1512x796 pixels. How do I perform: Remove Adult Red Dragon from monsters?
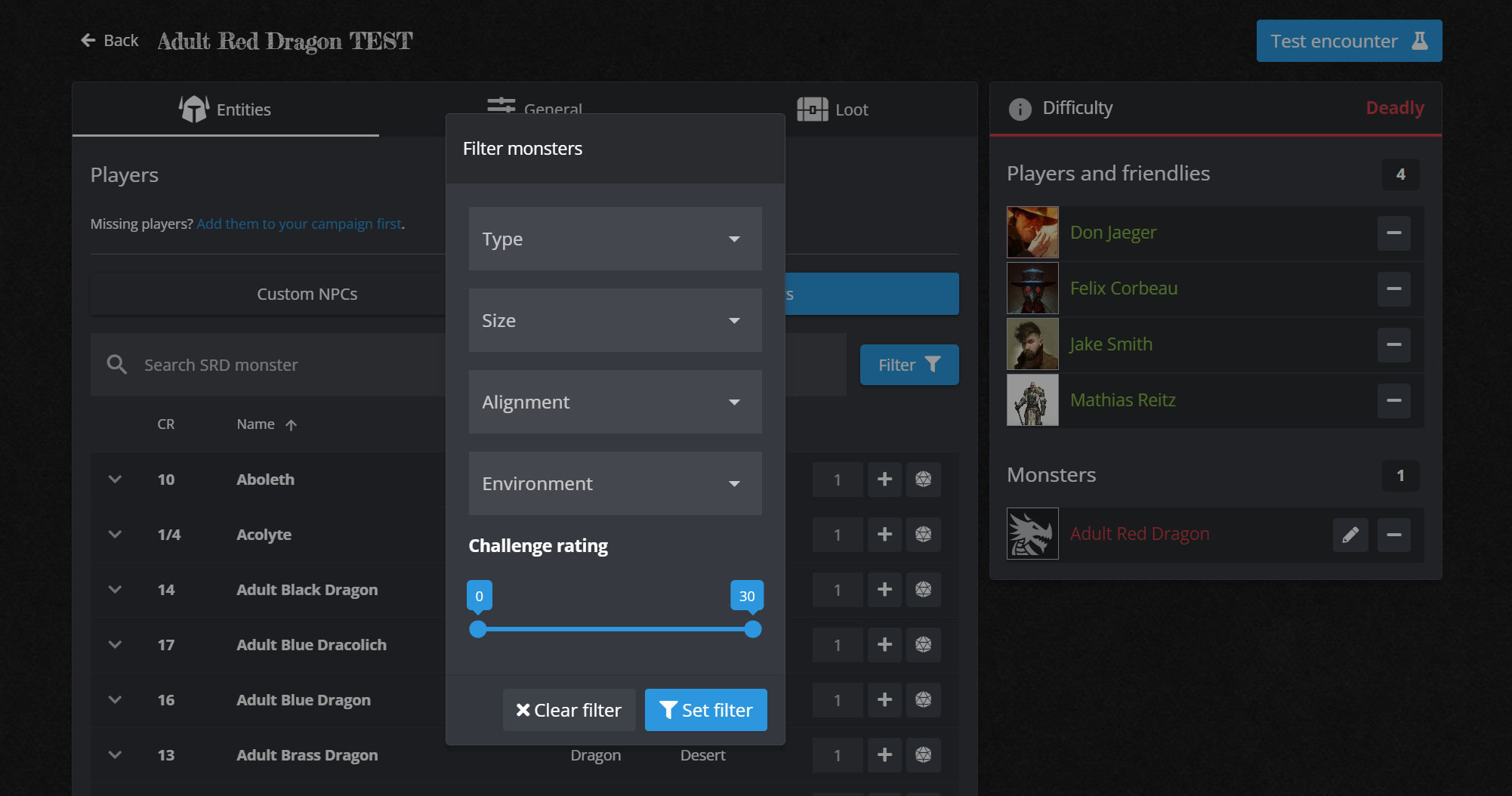1393,535
